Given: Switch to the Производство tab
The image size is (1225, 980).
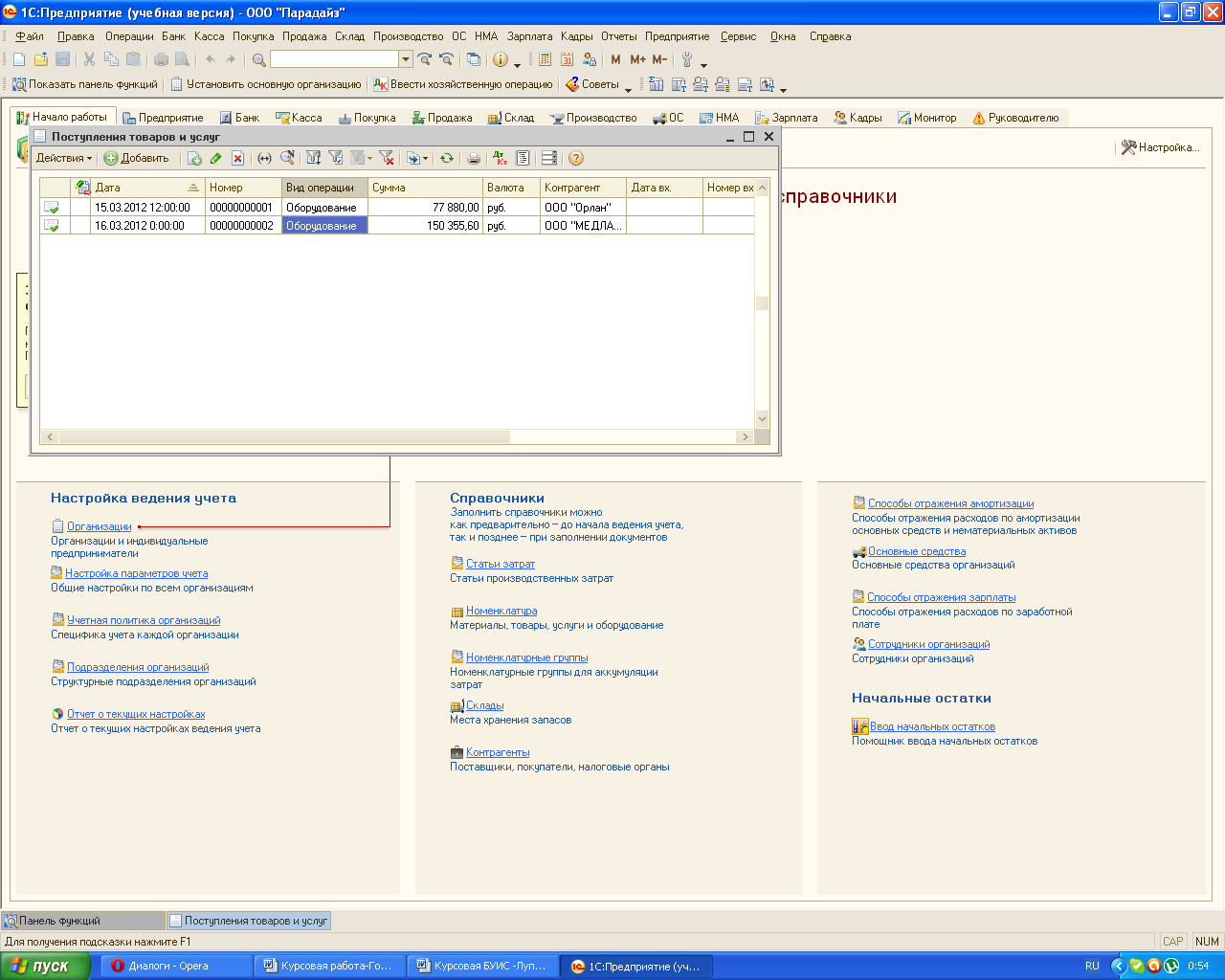Looking at the screenshot, I should [x=594, y=118].
